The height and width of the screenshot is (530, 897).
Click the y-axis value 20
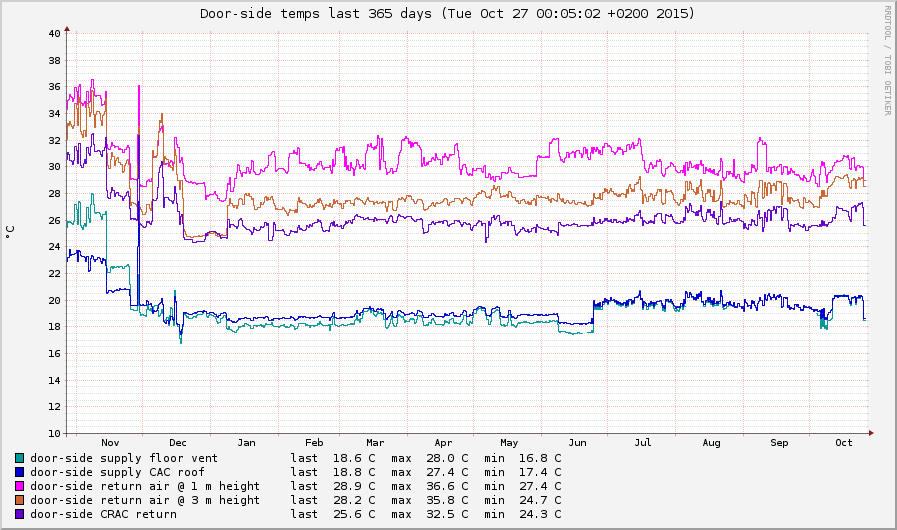coord(54,300)
